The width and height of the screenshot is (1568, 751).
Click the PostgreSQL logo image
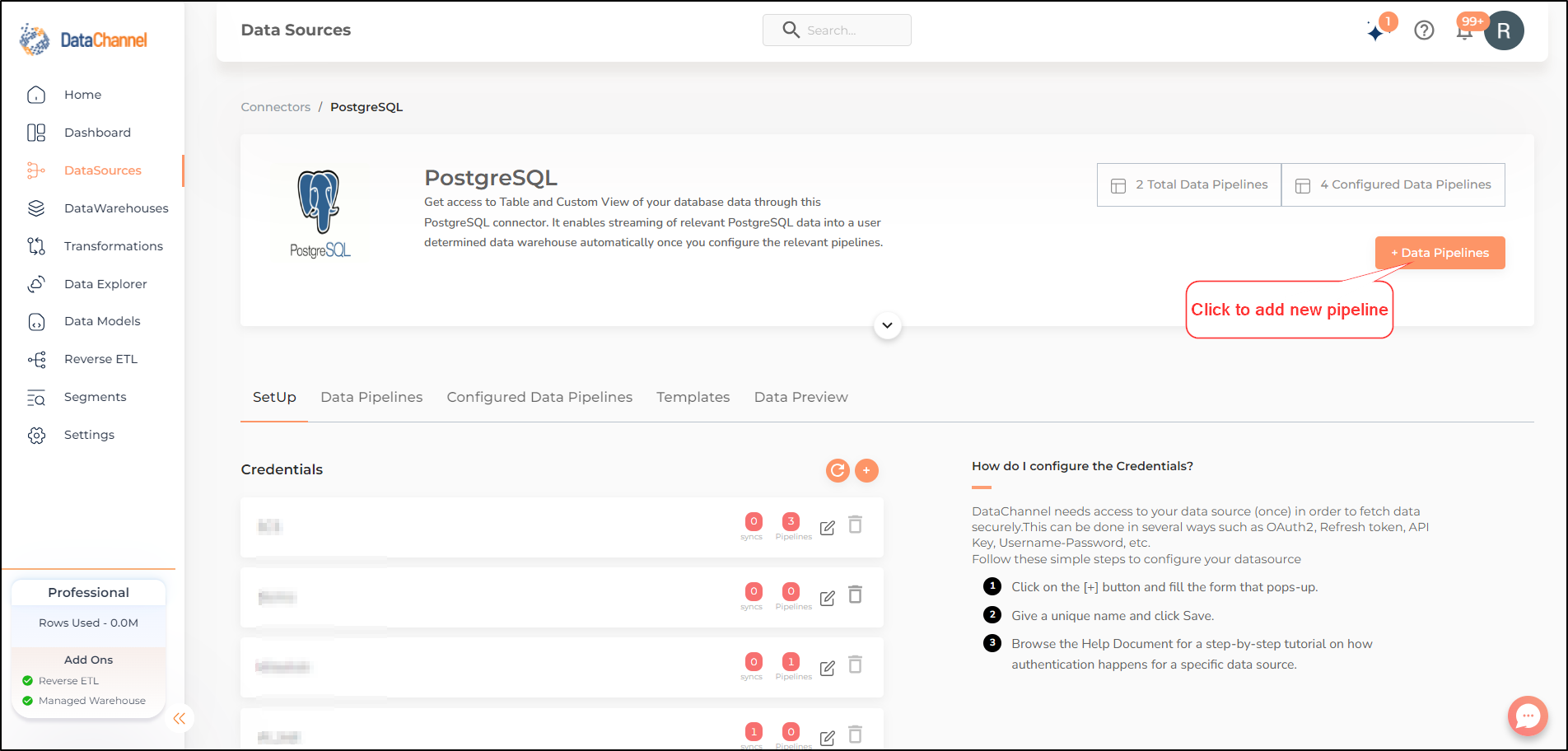[320, 214]
